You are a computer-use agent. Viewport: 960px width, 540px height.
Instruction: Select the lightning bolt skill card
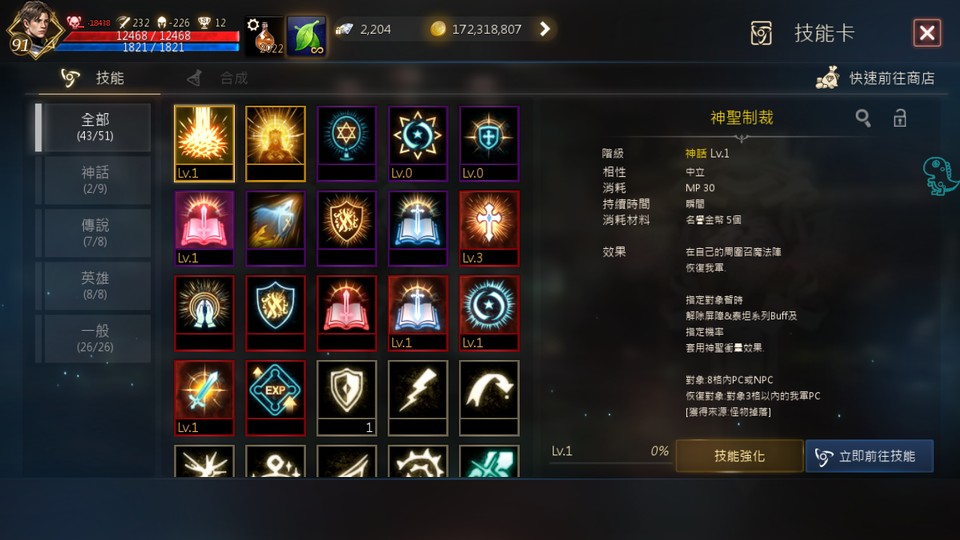coord(418,397)
